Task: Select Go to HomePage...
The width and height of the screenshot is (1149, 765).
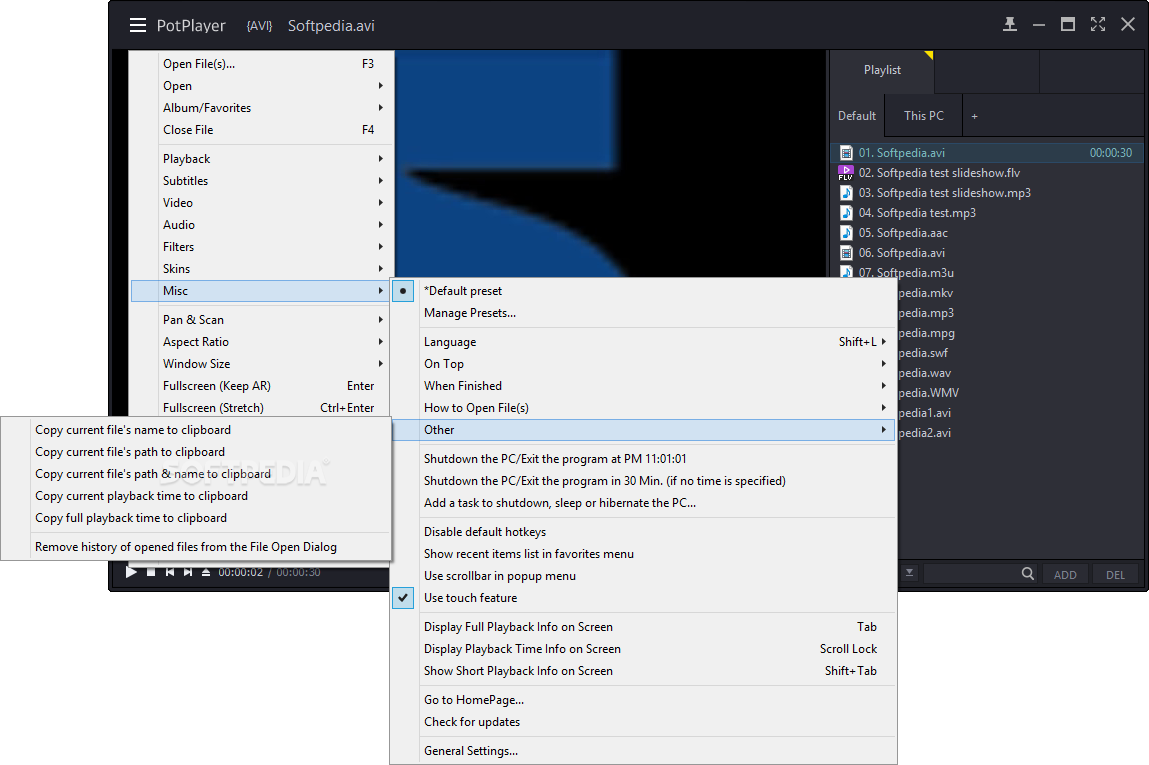Action: tap(644, 700)
